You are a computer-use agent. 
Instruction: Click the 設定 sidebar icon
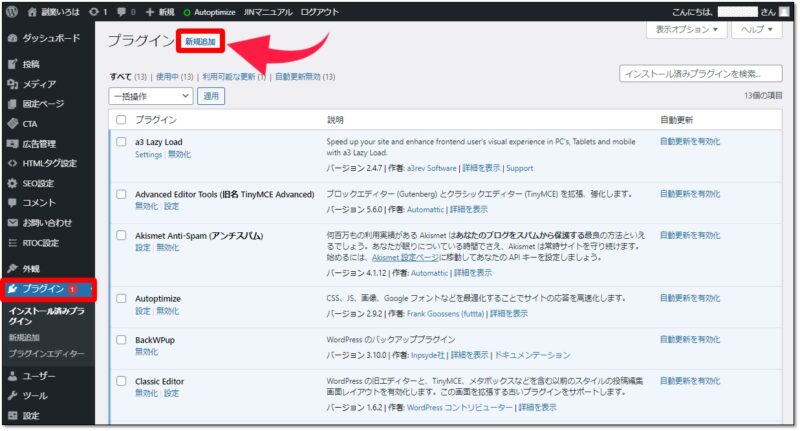[x=13, y=416]
